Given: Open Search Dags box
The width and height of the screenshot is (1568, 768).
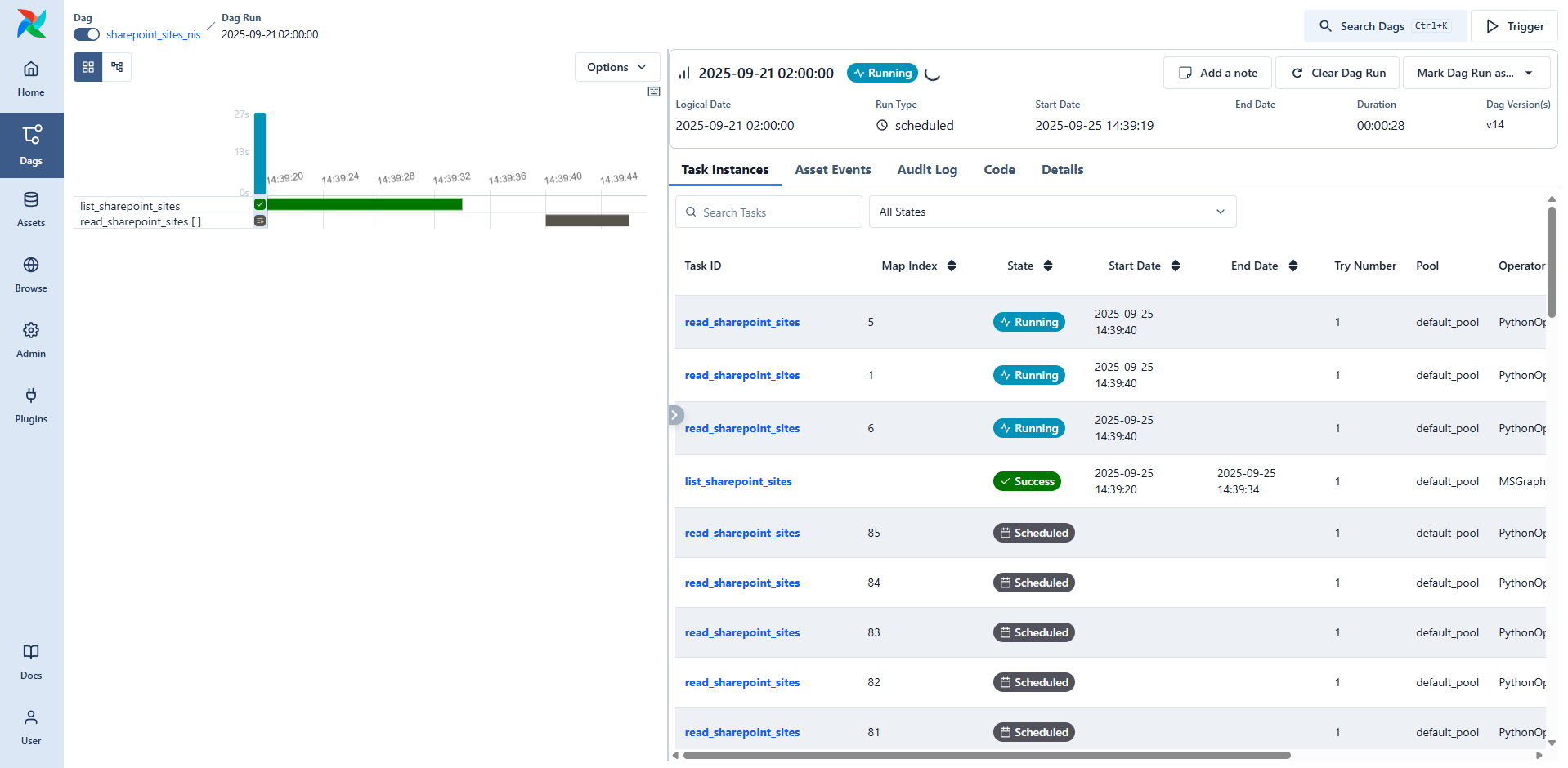Looking at the screenshot, I should point(1385,26).
